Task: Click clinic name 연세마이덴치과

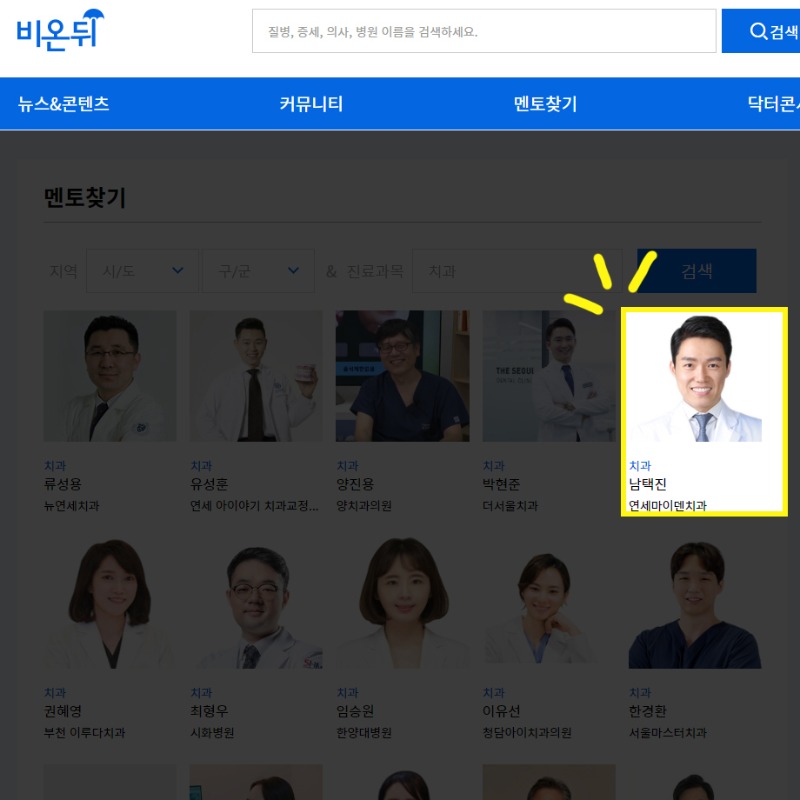Action: point(667,506)
